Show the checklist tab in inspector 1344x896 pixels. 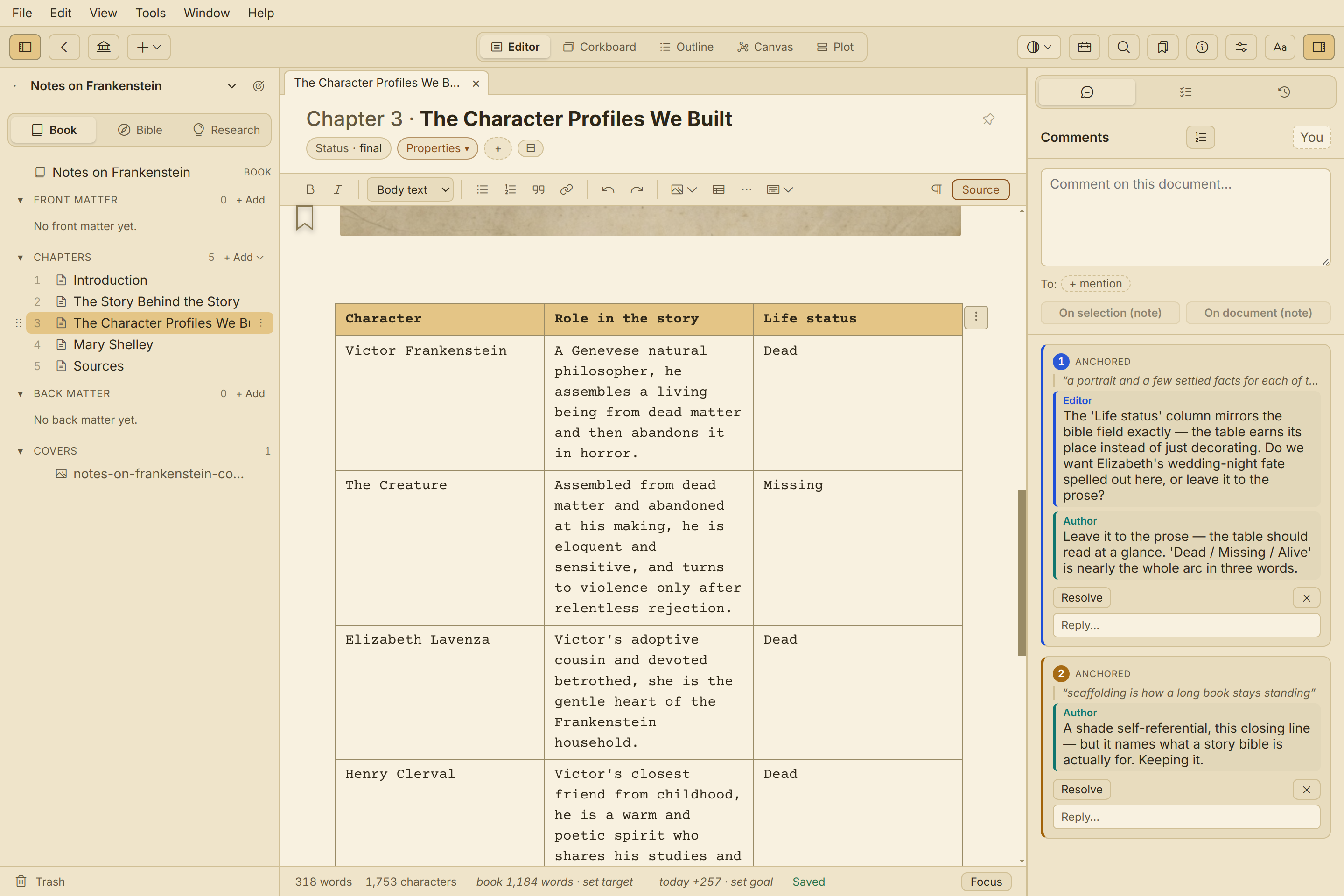tap(1186, 92)
